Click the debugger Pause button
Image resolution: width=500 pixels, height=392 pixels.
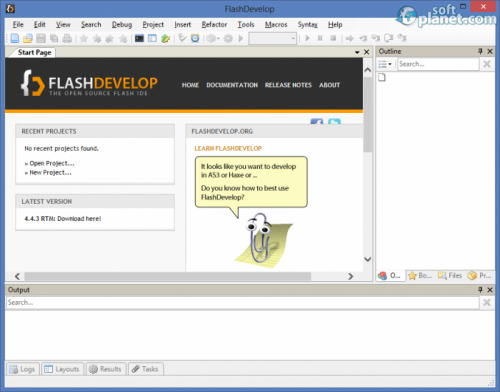[x=320, y=38]
